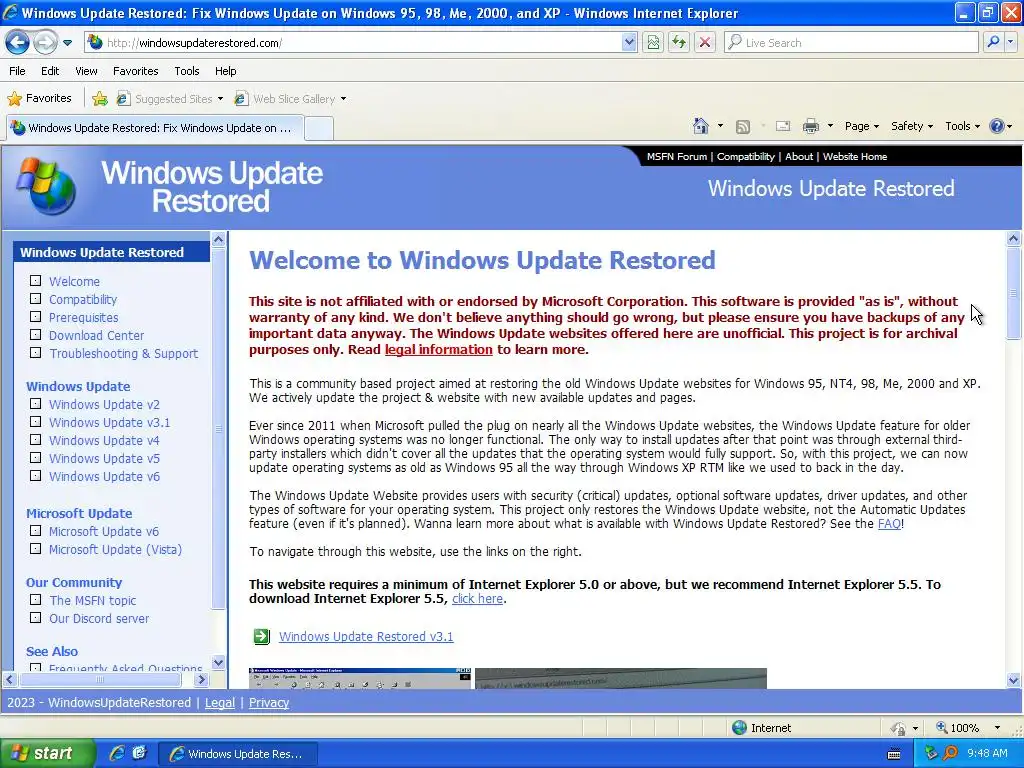Expand the address bar history dropdown

(628, 43)
